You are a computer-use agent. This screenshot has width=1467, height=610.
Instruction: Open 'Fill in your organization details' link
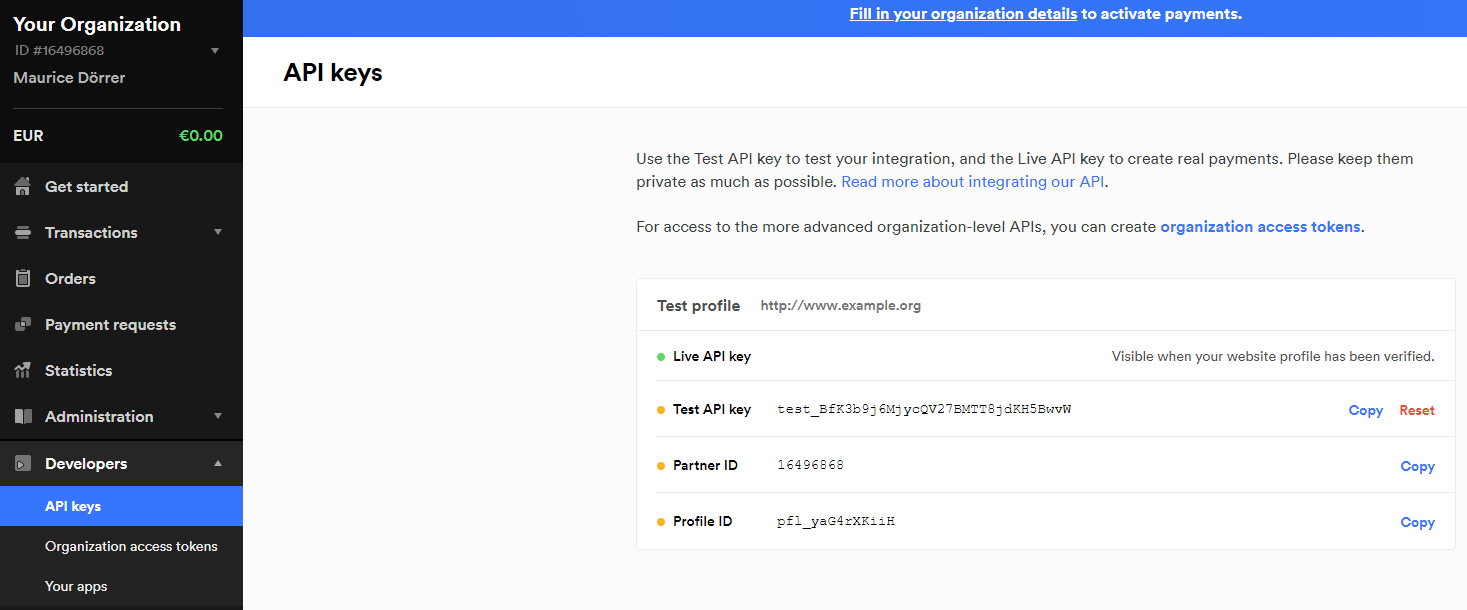point(962,14)
